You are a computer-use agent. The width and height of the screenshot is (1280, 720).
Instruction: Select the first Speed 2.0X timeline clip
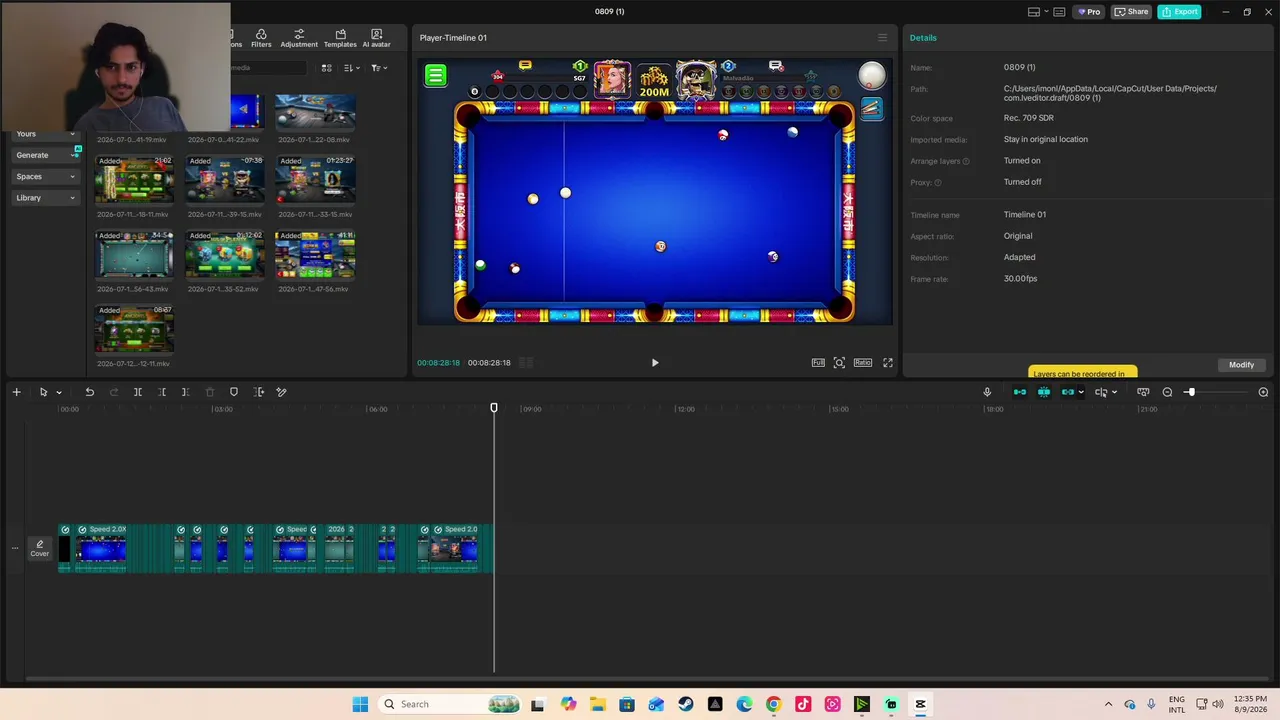pos(101,548)
